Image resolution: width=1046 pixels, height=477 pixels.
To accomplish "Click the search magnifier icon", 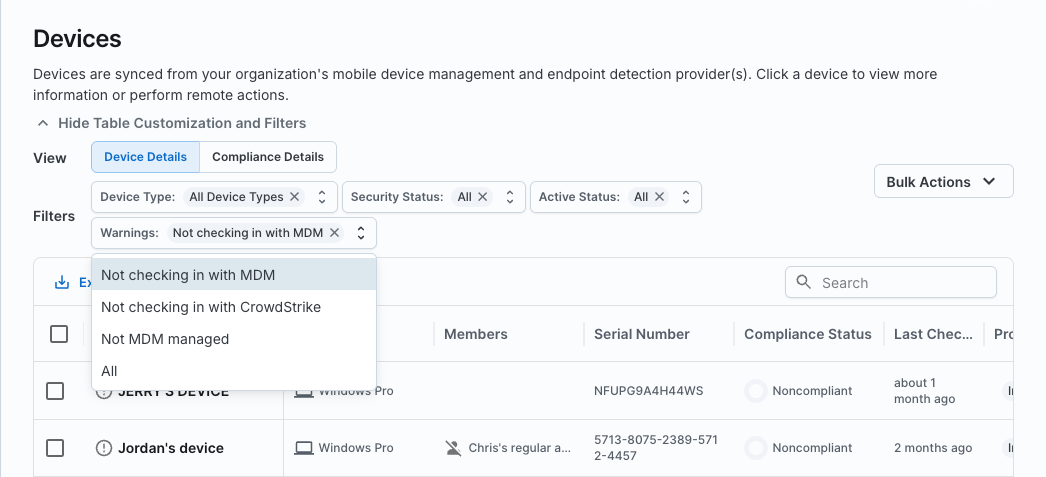I will coord(804,283).
